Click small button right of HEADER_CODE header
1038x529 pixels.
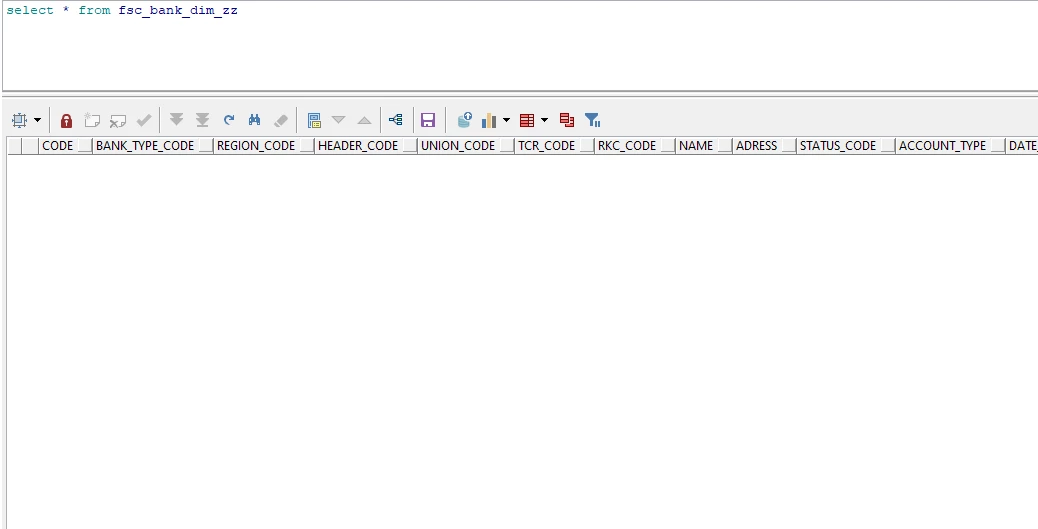410,146
